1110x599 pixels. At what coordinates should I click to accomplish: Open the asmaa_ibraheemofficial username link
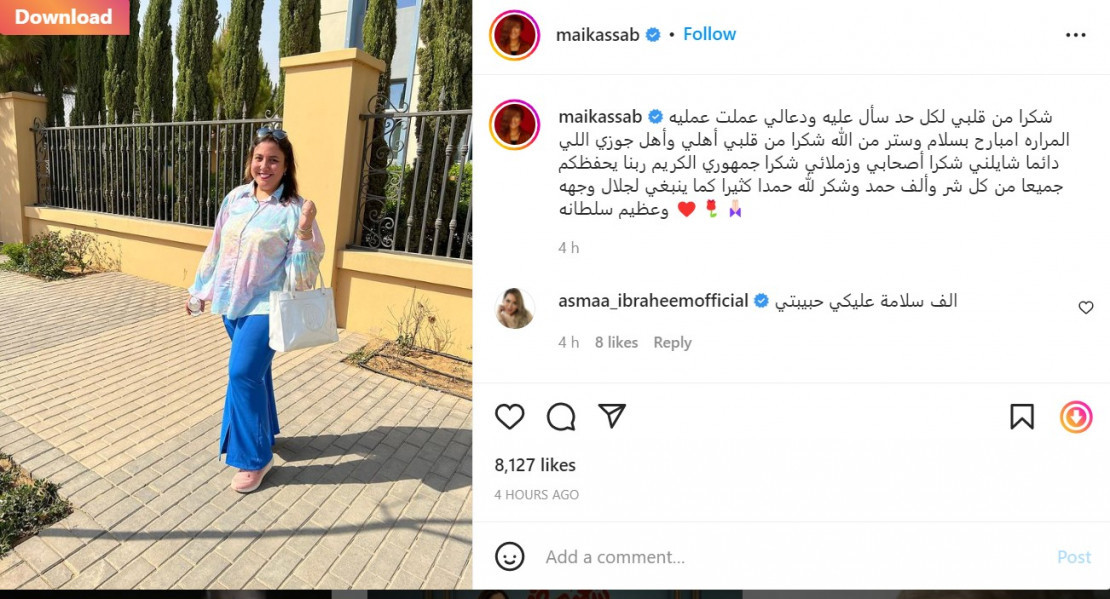pos(653,301)
